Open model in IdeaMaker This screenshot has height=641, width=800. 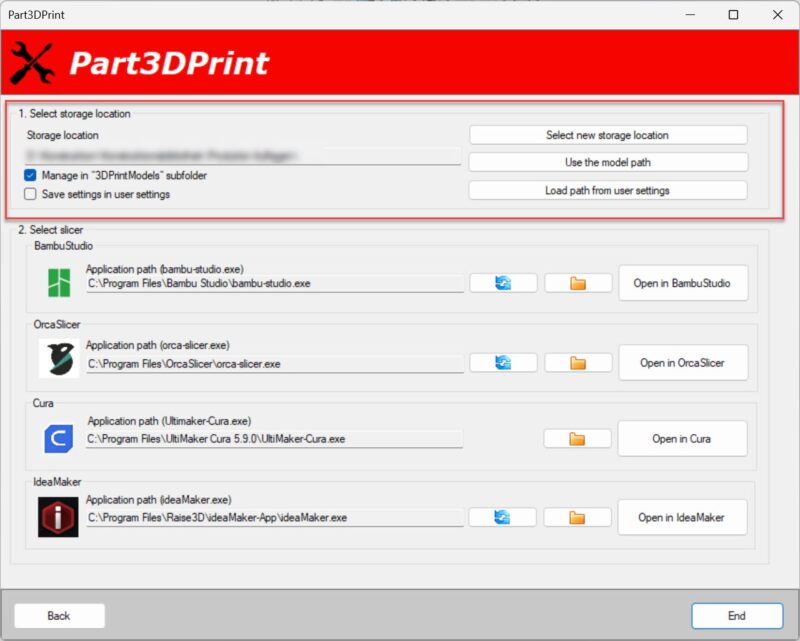(682, 517)
